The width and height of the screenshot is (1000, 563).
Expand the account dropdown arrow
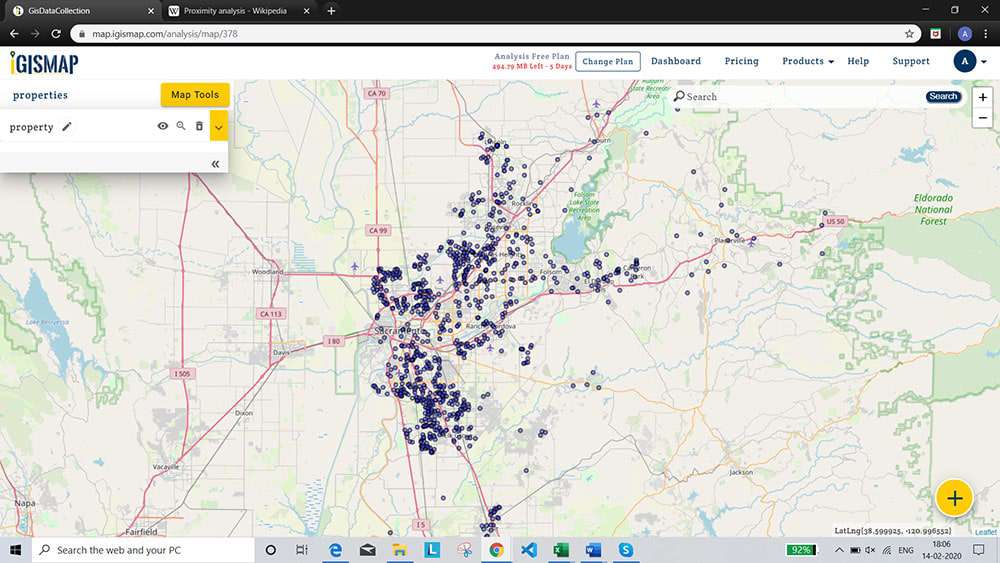click(x=983, y=62)
